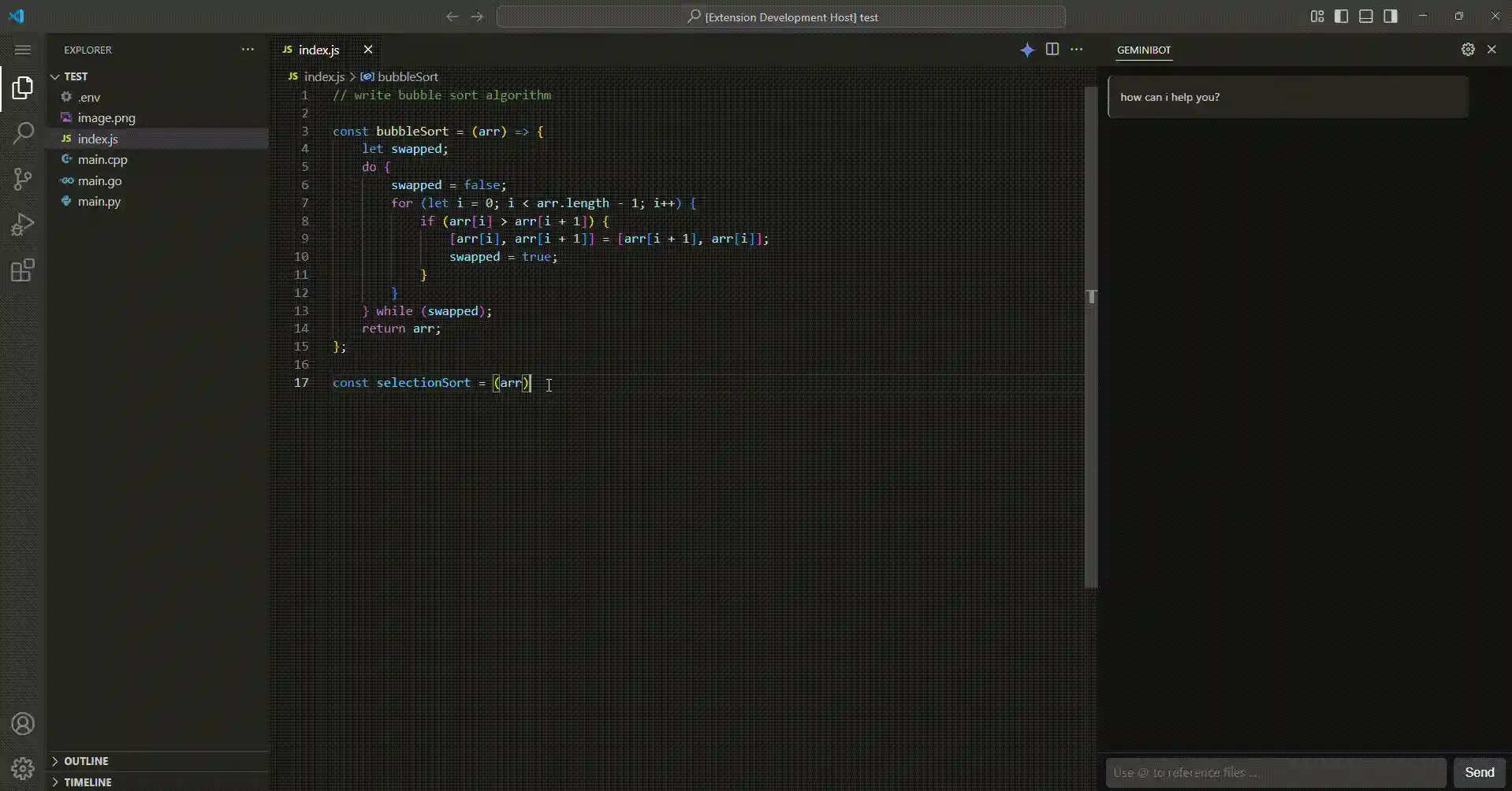Split the editor to the right
This screenshot has height=791, width=1512.
pyautogui.click(x=1052, y=50)
